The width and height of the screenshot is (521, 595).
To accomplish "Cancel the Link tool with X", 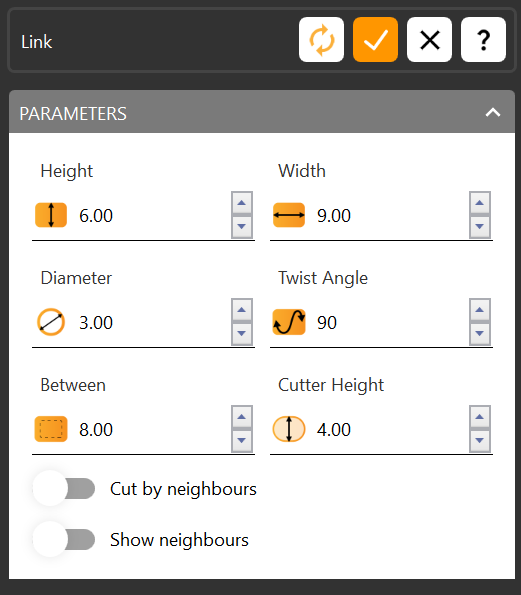I will (429, 39).
